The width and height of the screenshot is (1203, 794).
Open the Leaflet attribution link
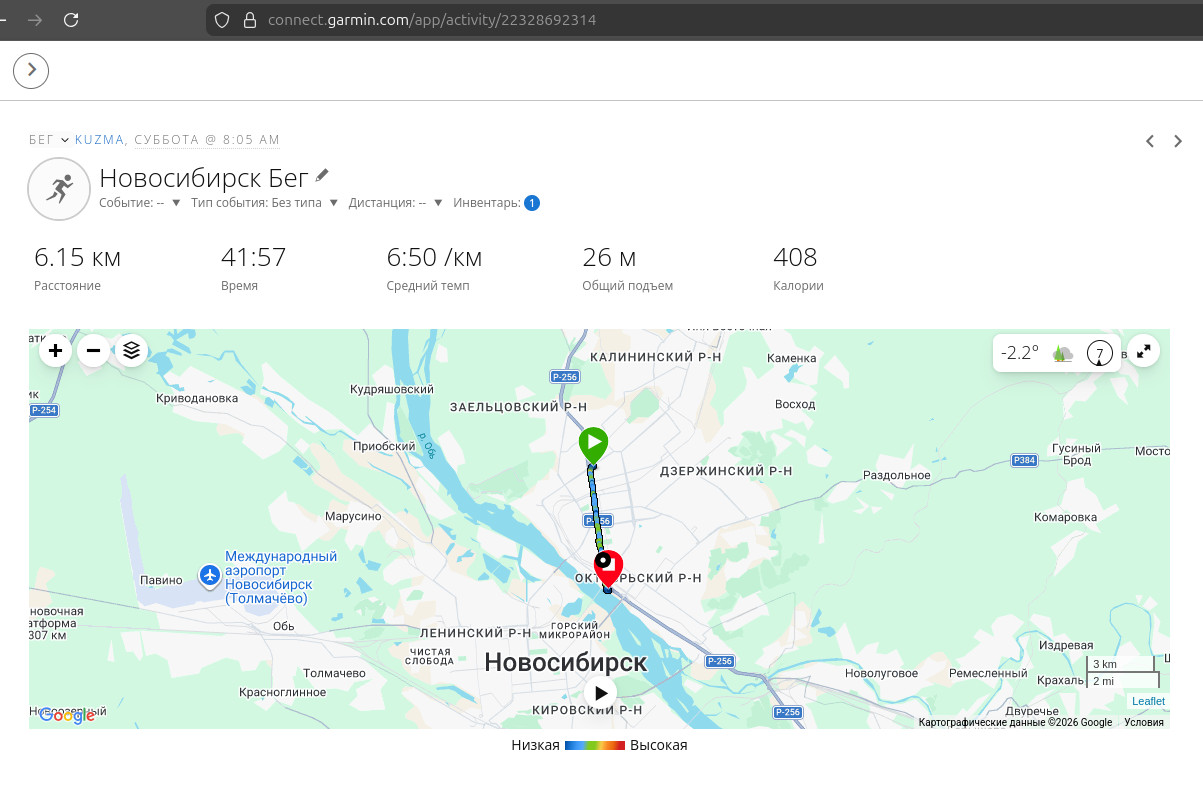pos(1148,701)
